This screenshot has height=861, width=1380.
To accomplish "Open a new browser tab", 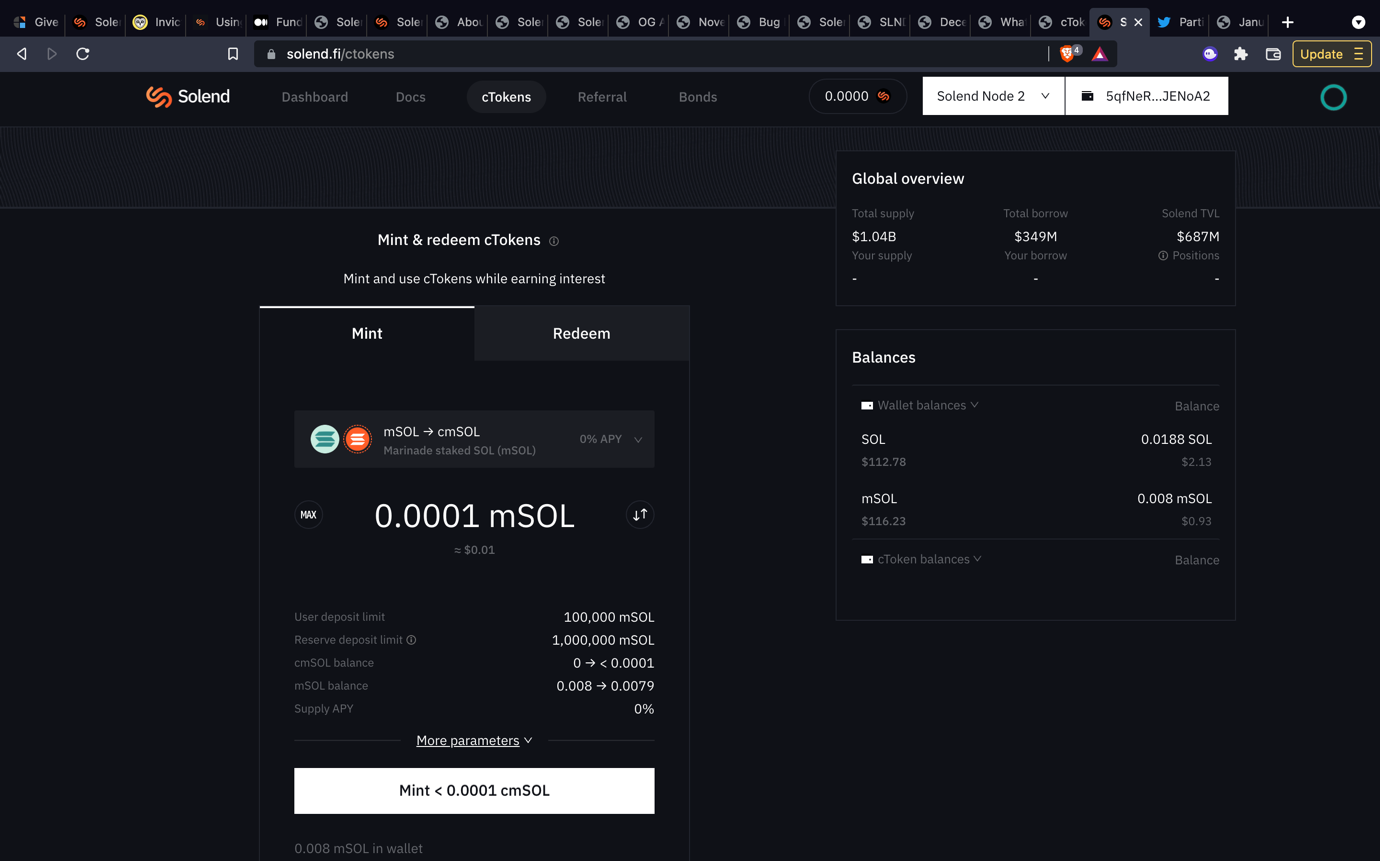I will point(1288,22).
